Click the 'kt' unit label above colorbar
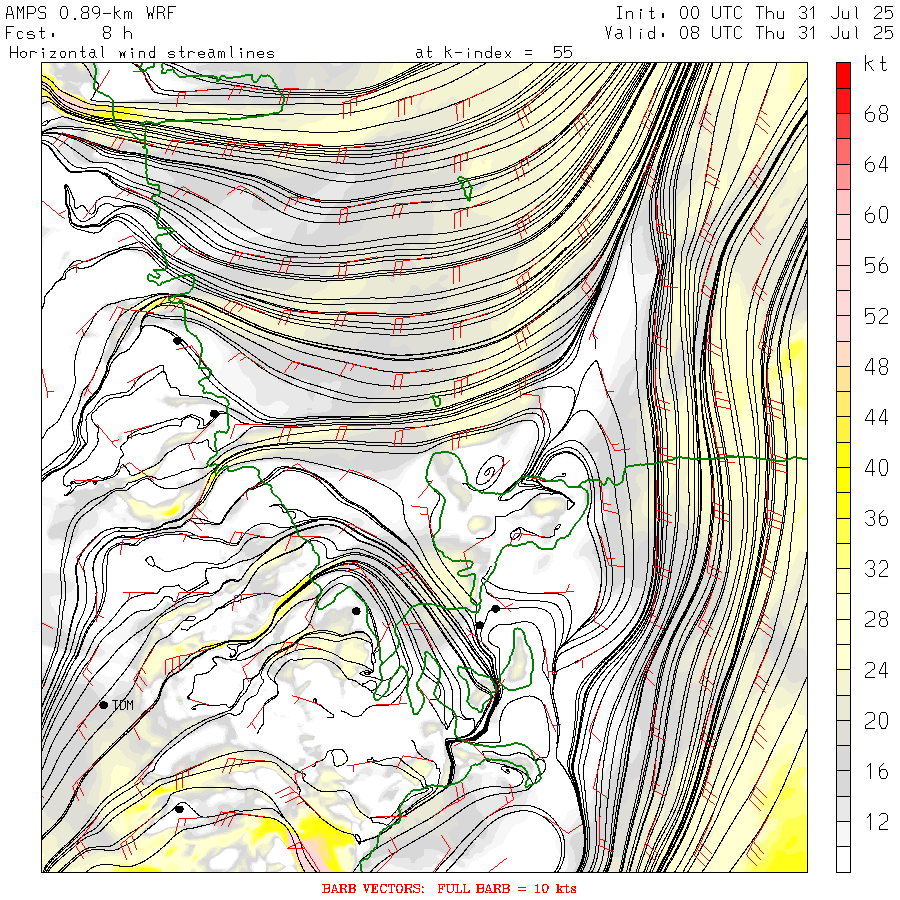This screenshot has width=900, height=900. [876, 64]
